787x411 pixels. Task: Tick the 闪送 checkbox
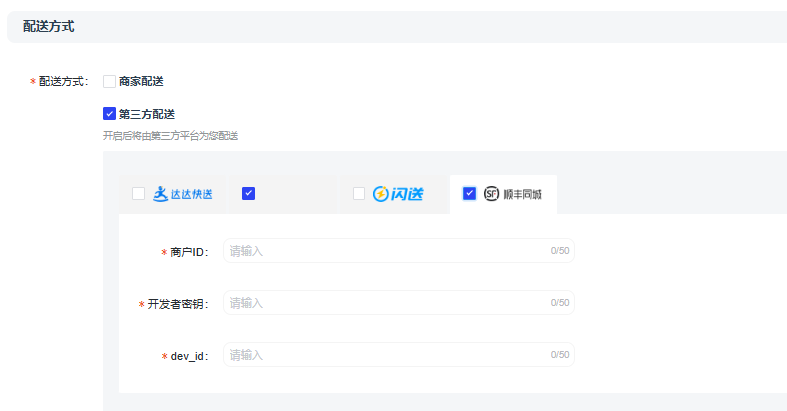359,194
